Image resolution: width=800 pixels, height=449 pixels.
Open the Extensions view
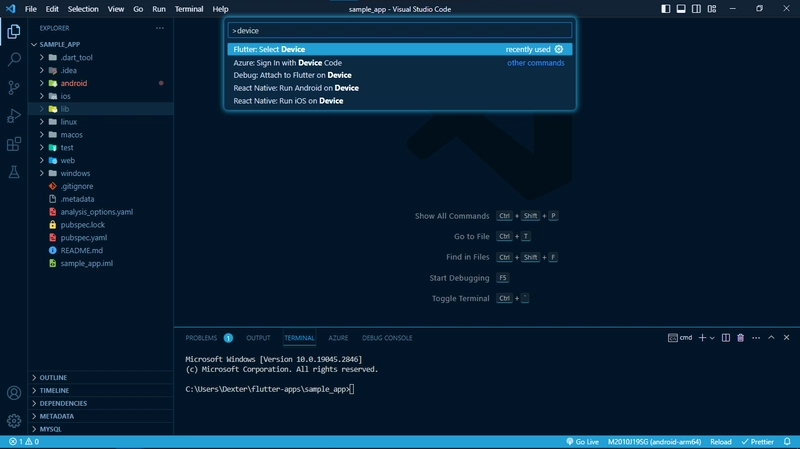pyautogui.click(x=14, y=144)
